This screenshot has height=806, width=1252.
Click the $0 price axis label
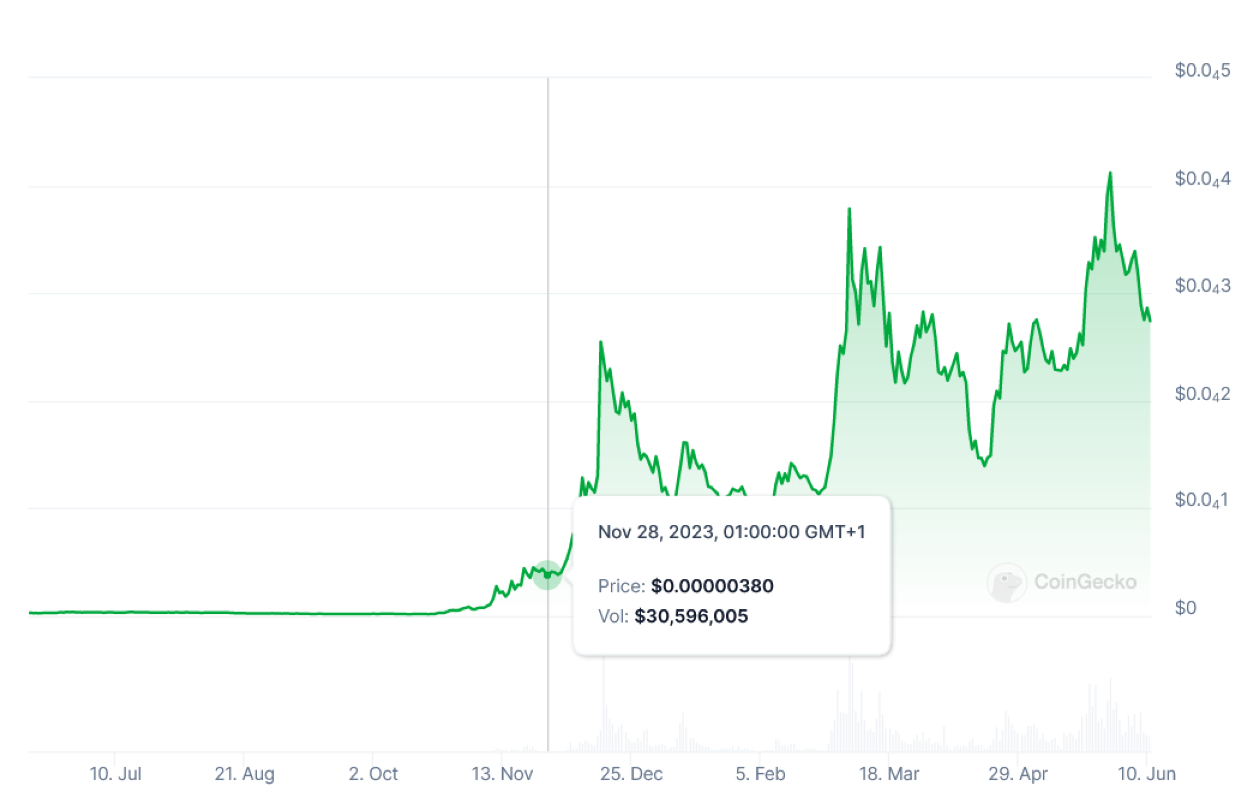1184,608
